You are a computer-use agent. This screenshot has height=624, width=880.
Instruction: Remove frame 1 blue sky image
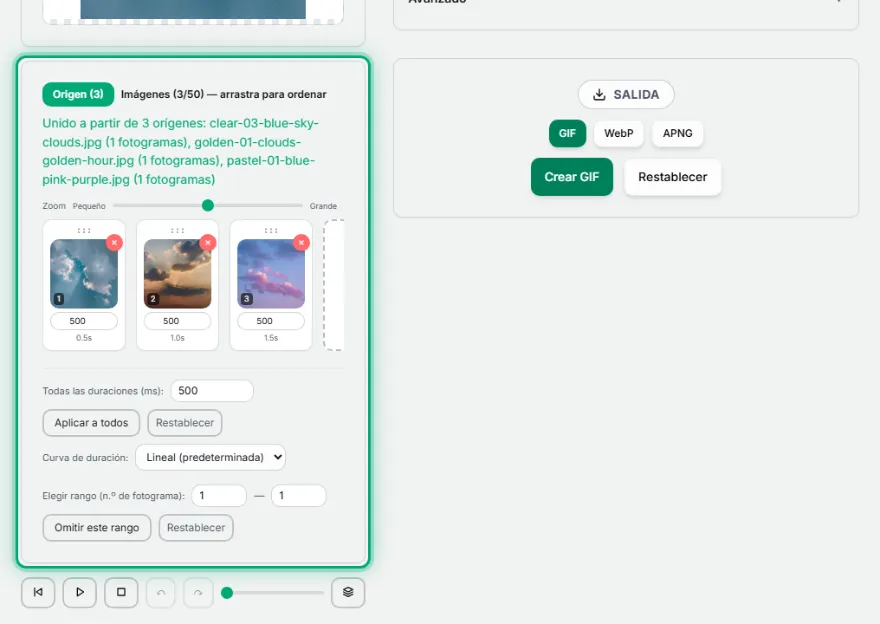pyautogui.click(x=114, y=242)
